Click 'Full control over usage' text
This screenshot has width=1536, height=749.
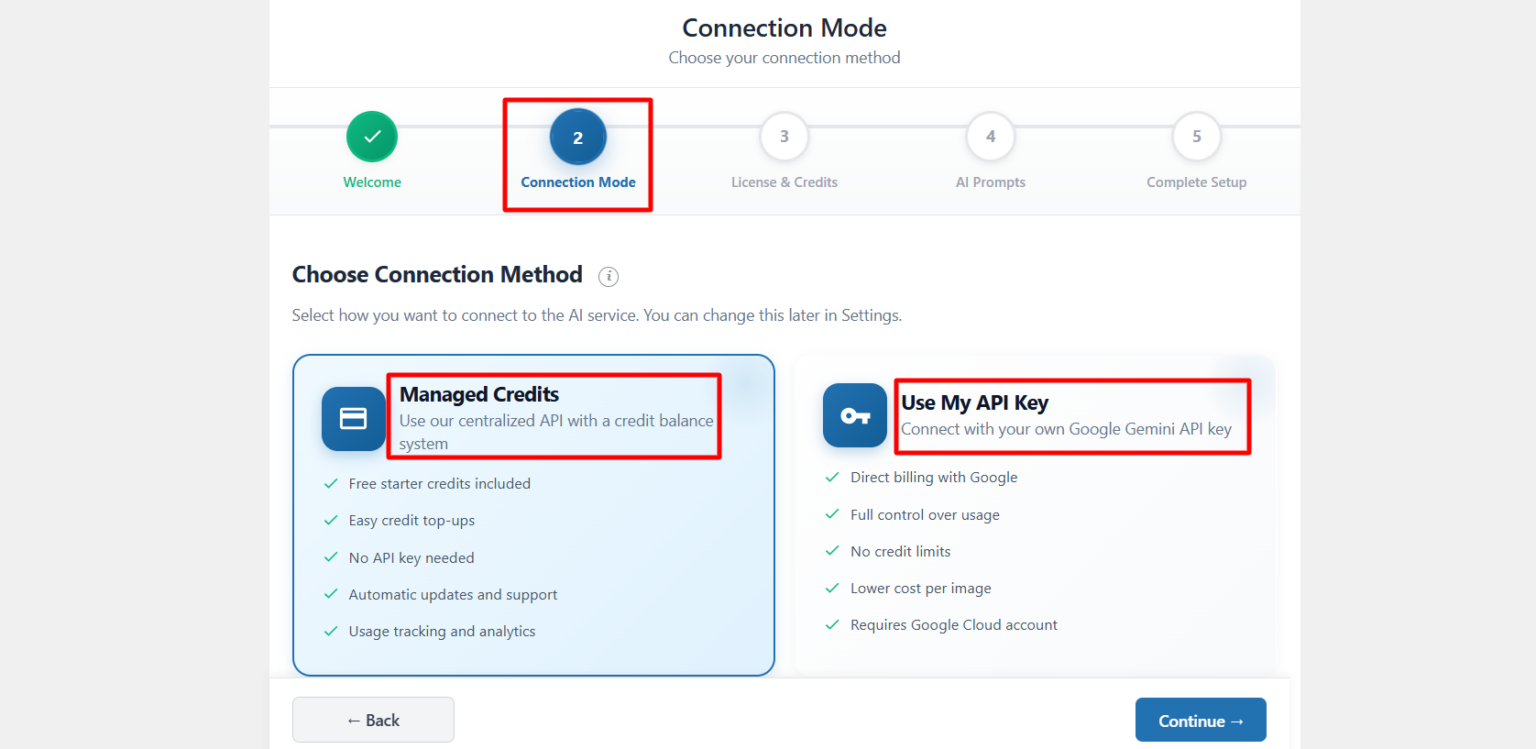[x=925, y=515]
